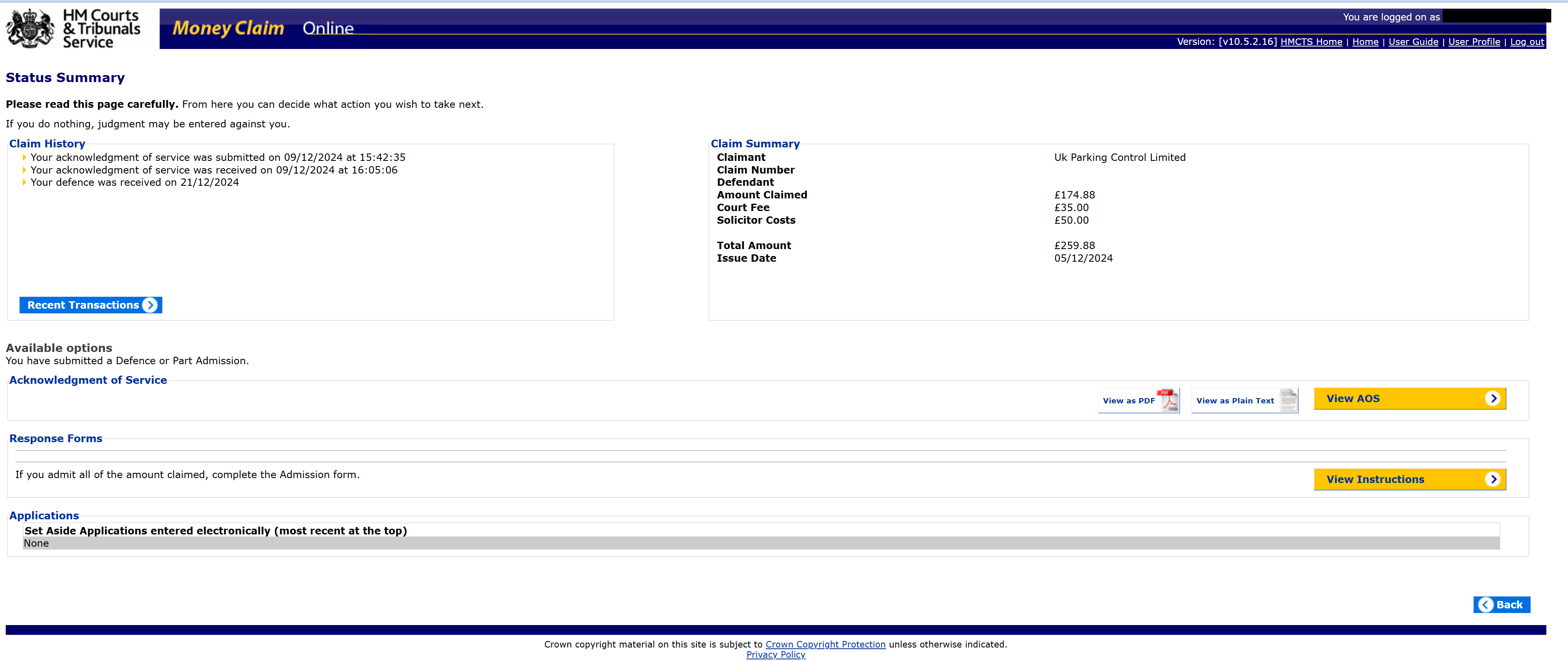The width and height of the screenshot is (1568, 661).
Task: Select the acknowledgment received at 16:05:06 entry
Action: tap(214, 170)
